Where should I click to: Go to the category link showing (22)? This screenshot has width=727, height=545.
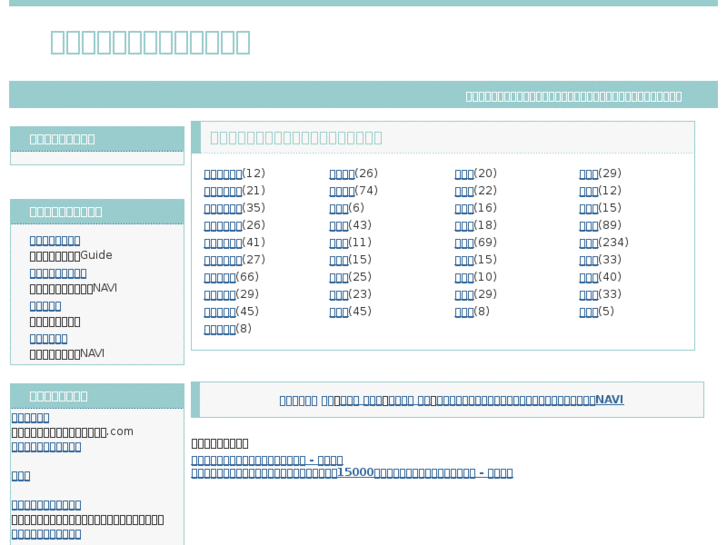pos(464,191)
